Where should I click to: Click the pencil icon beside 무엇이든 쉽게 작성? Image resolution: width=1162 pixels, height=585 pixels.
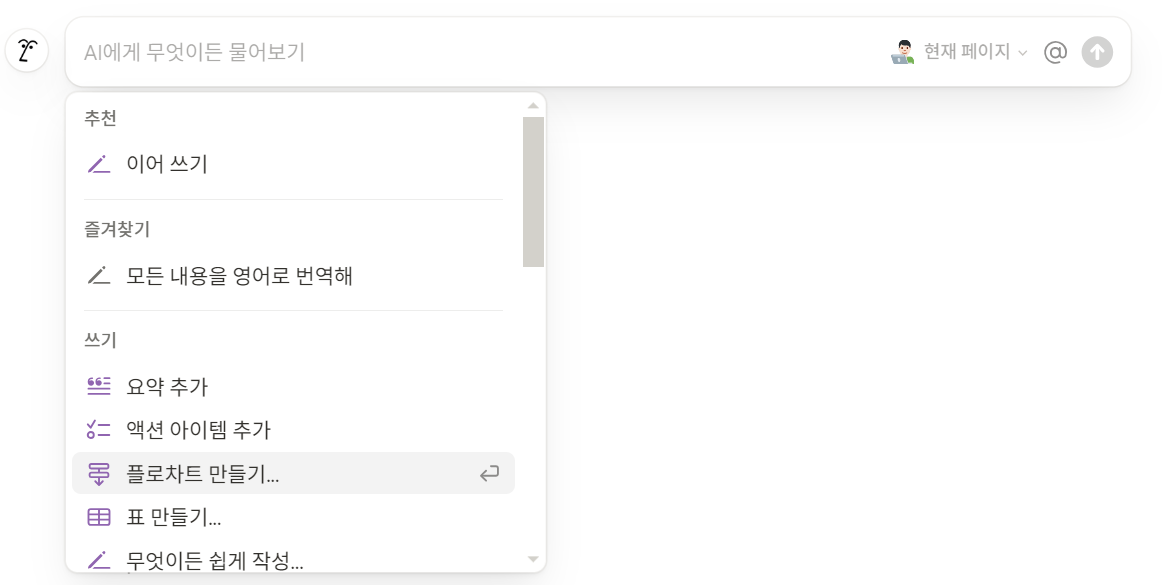[98, 559]
